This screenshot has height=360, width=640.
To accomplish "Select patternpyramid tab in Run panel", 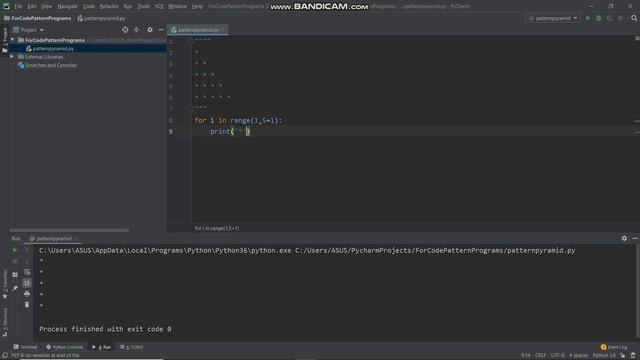I will [53, 238].
